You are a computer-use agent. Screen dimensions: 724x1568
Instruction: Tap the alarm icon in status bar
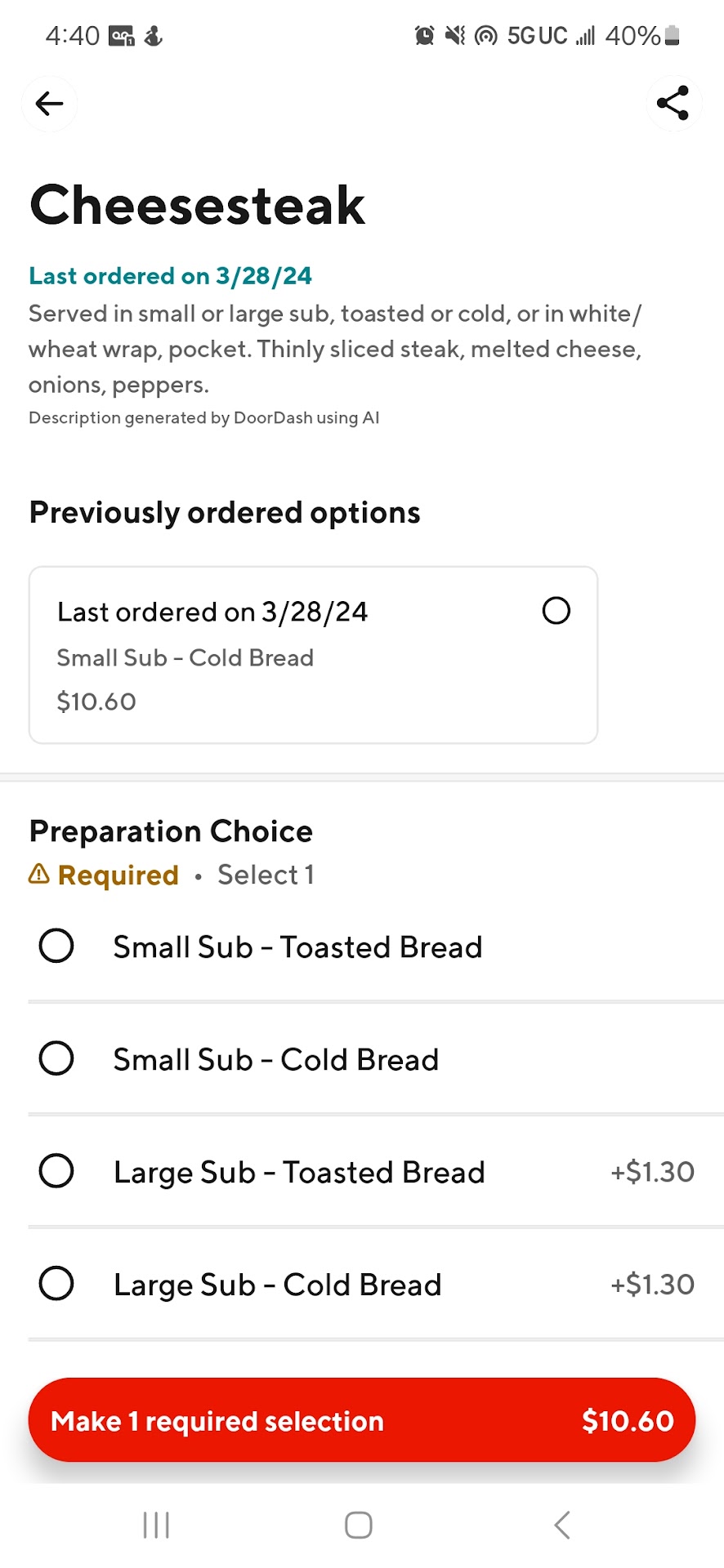tap(424, 36)
